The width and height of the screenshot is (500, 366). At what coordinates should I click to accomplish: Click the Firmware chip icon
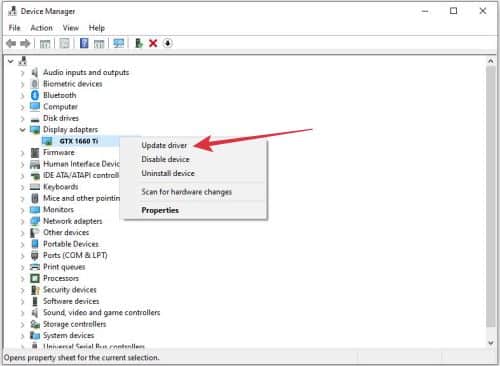click(35, 153)
